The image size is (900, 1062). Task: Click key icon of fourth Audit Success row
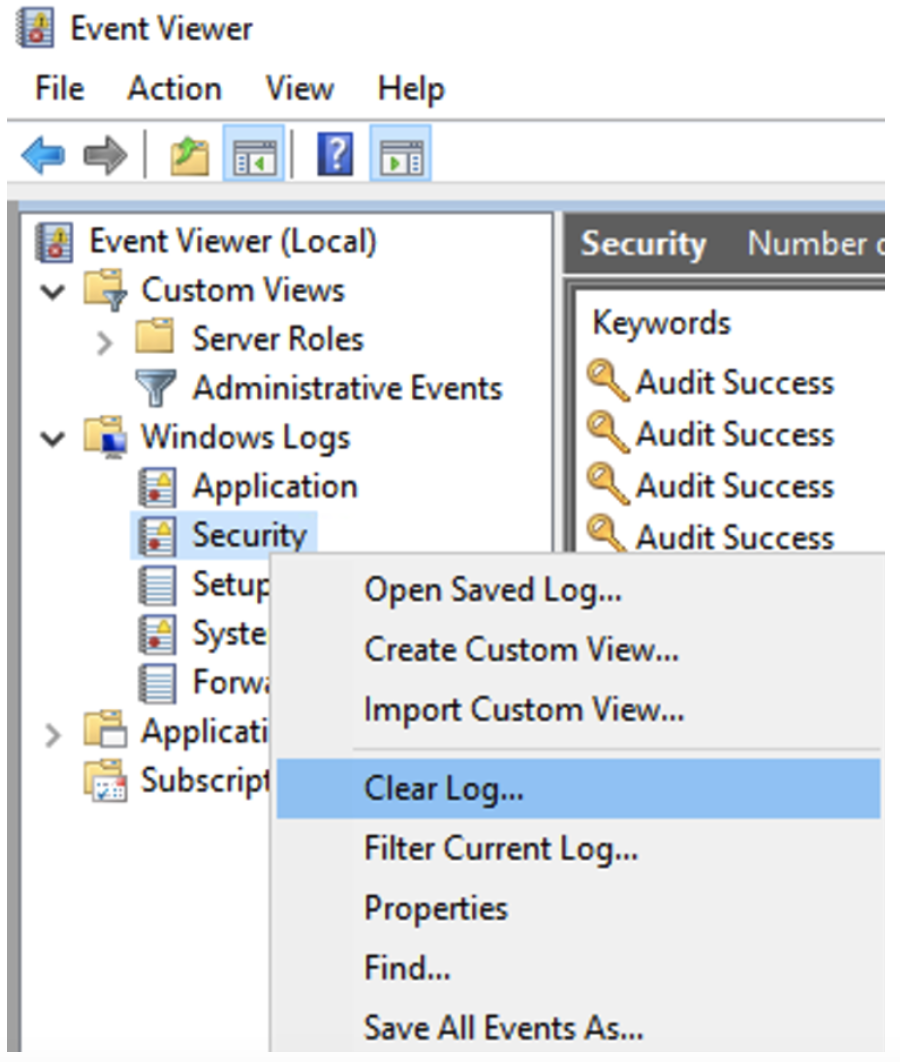click(x=607, y=533)
